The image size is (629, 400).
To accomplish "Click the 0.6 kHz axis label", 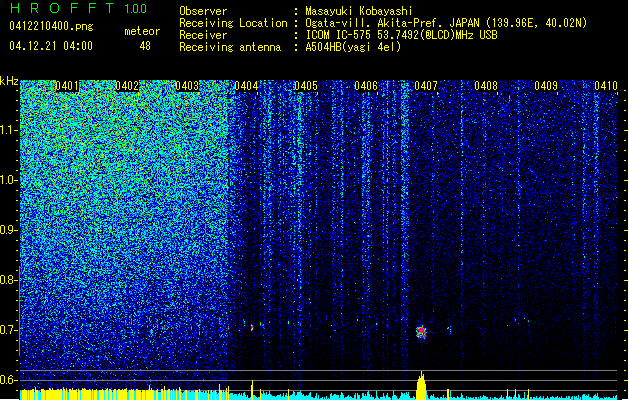I will 8,380.
